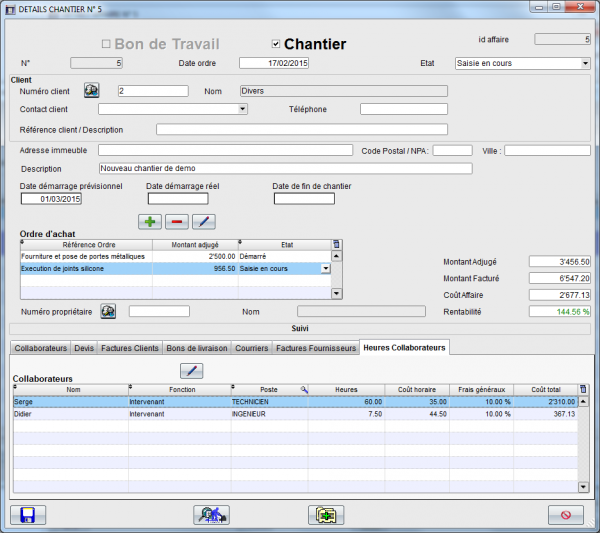Screen dimensions: 600x533
Task: Click the pencil edit button above Ordre d'achat
Action: coord(204,221)
